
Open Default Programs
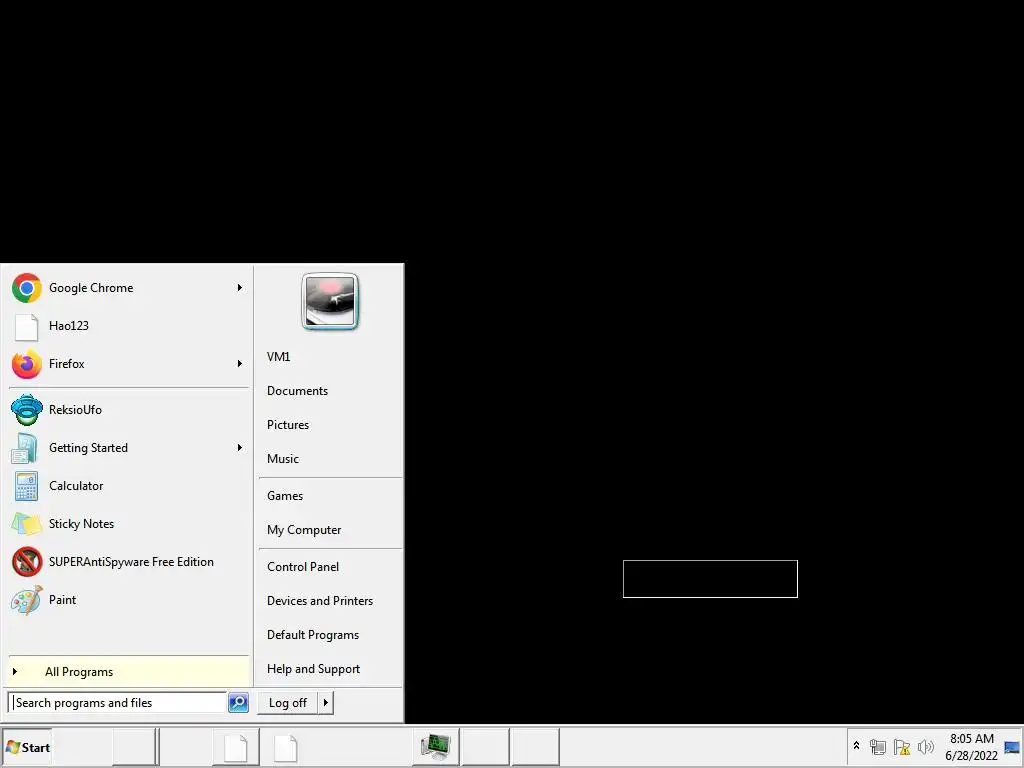tap(313, 635)
